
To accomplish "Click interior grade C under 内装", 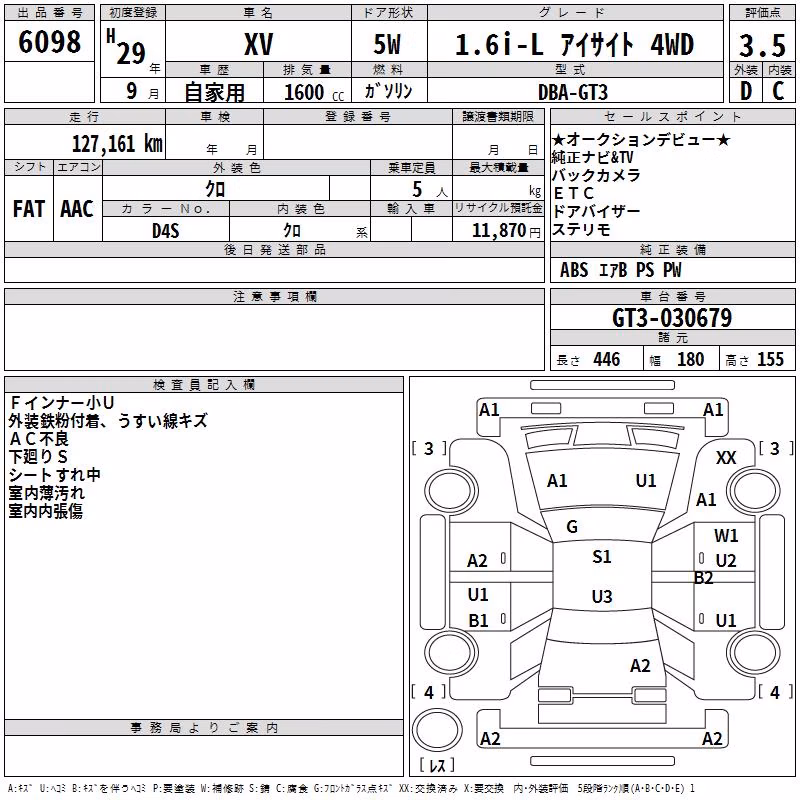I will [778, 91].
